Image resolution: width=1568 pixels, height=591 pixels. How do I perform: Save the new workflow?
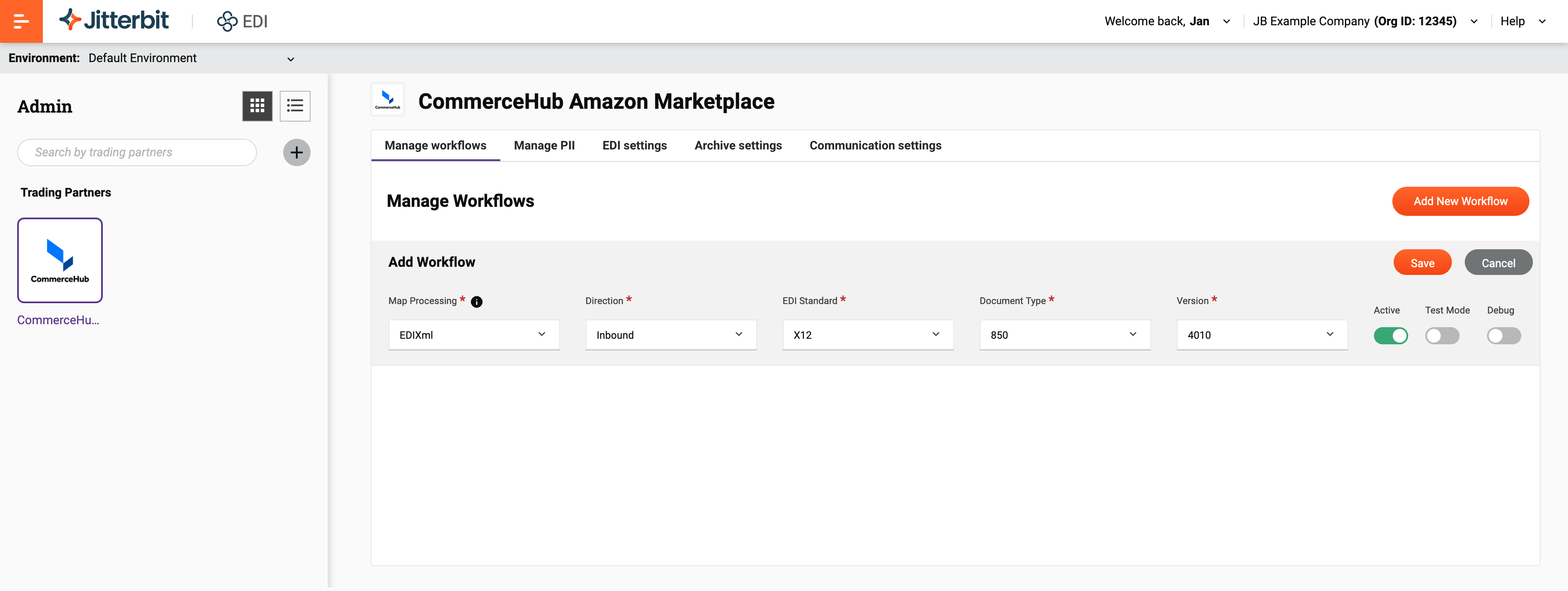[x=1422, y=263]
